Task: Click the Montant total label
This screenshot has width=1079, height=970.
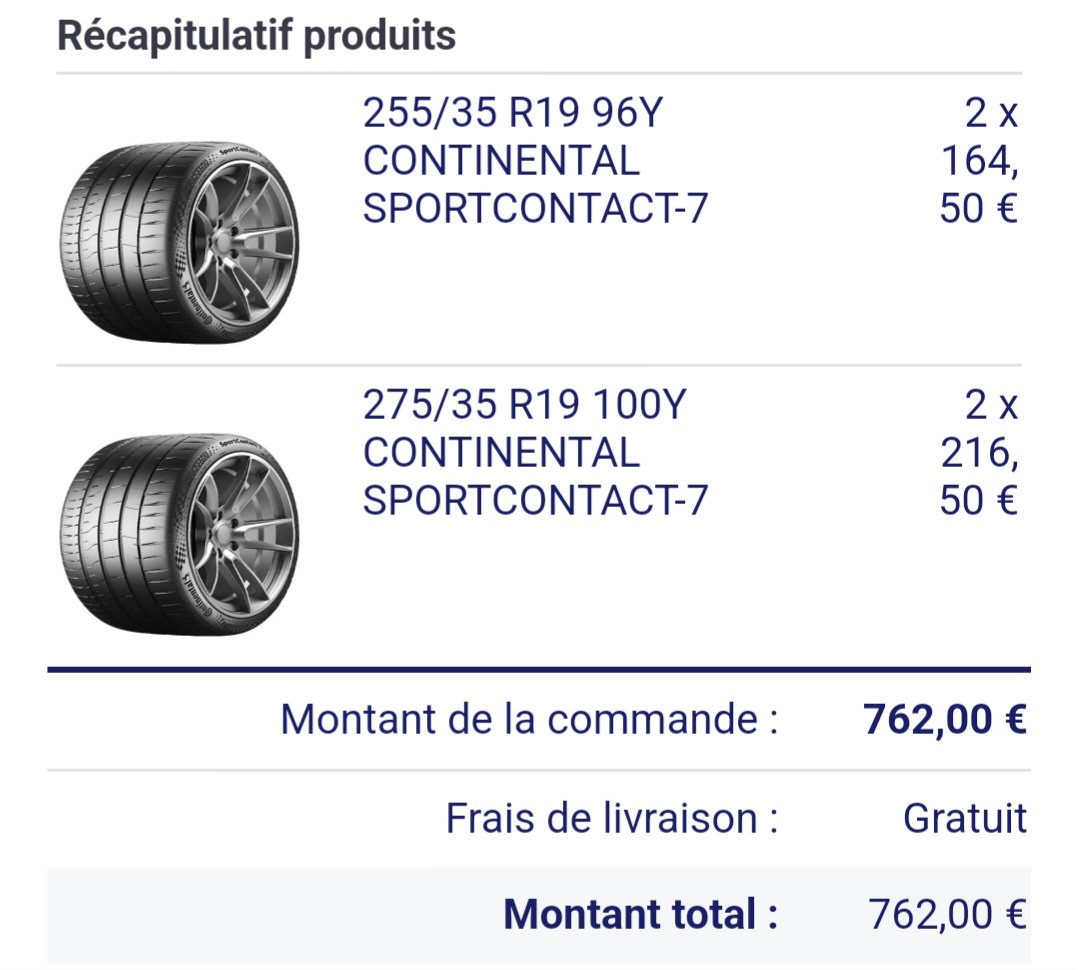Action: pos(641,914)
